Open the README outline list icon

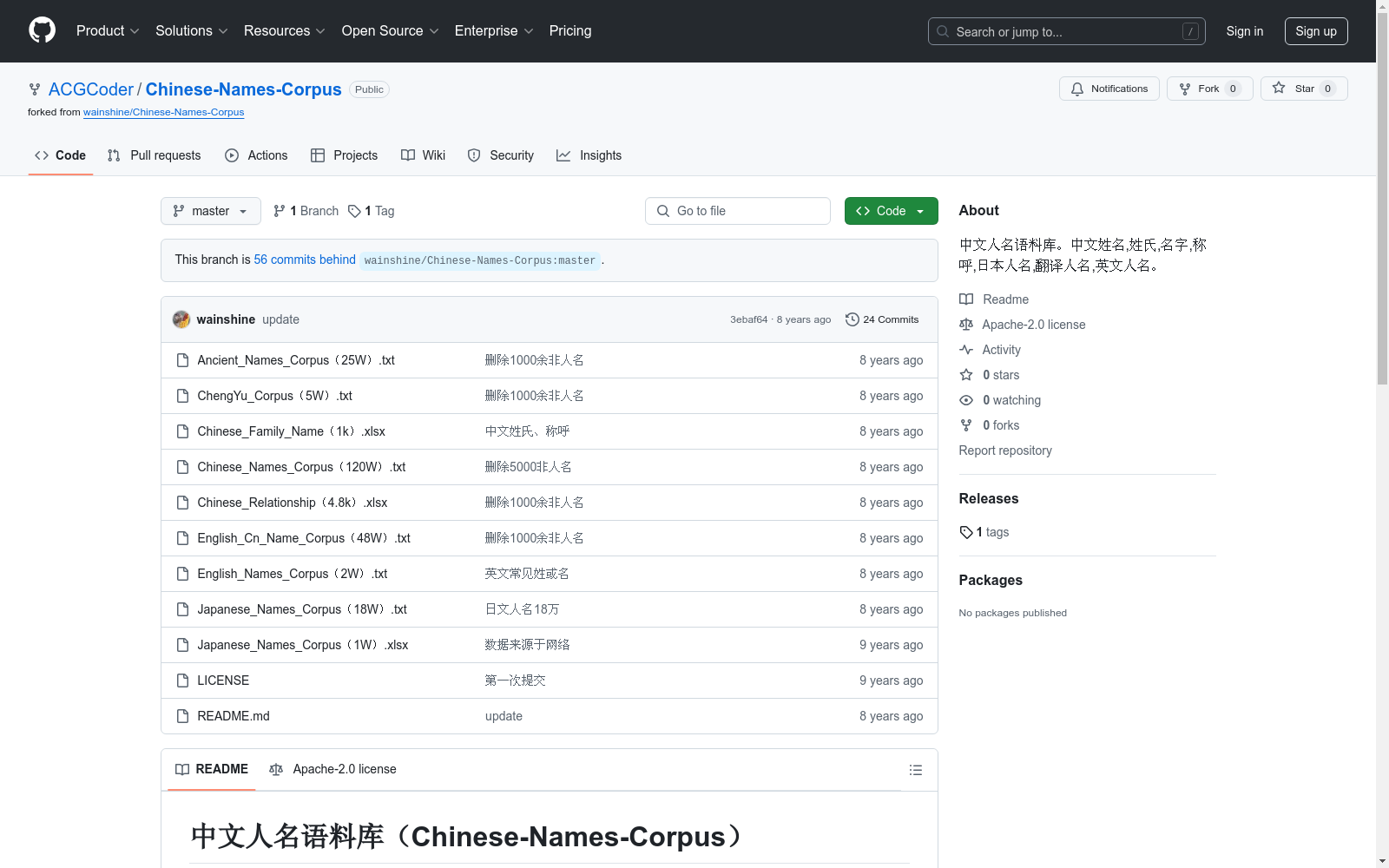coord(915,770)
